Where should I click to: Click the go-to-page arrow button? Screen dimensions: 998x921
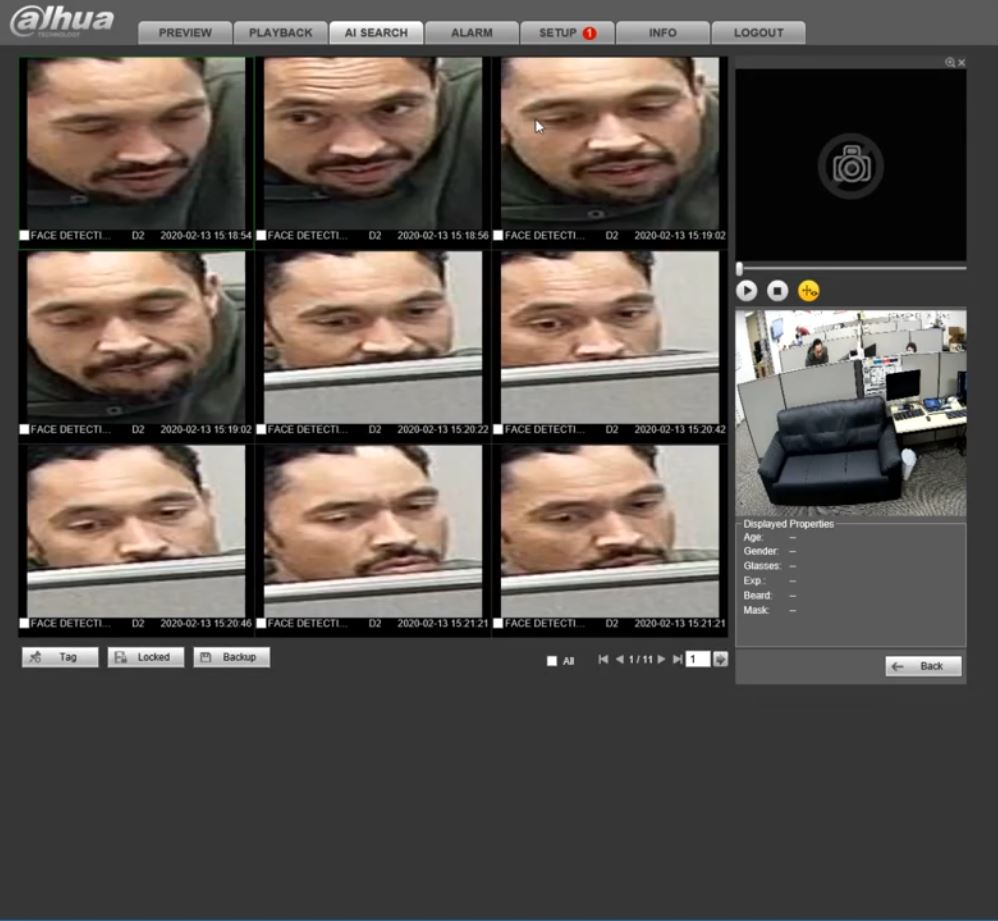720,659
